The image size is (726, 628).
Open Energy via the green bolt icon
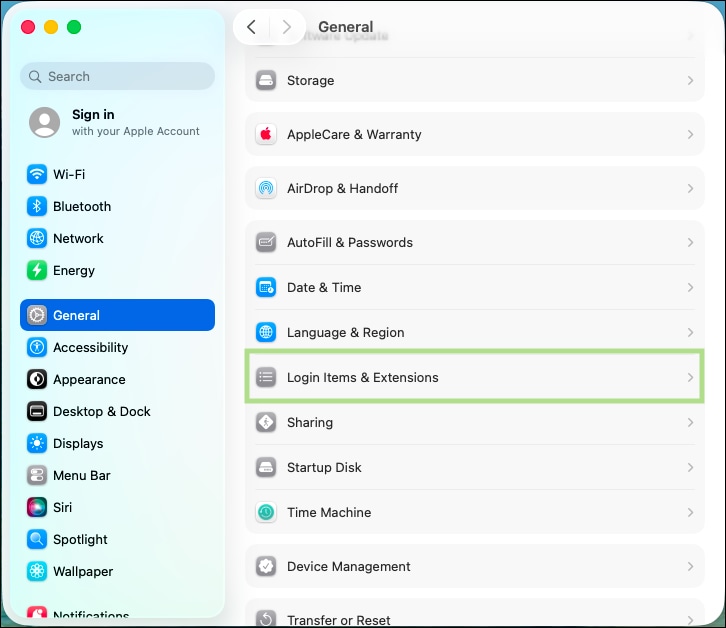click(x=37, y=270)
